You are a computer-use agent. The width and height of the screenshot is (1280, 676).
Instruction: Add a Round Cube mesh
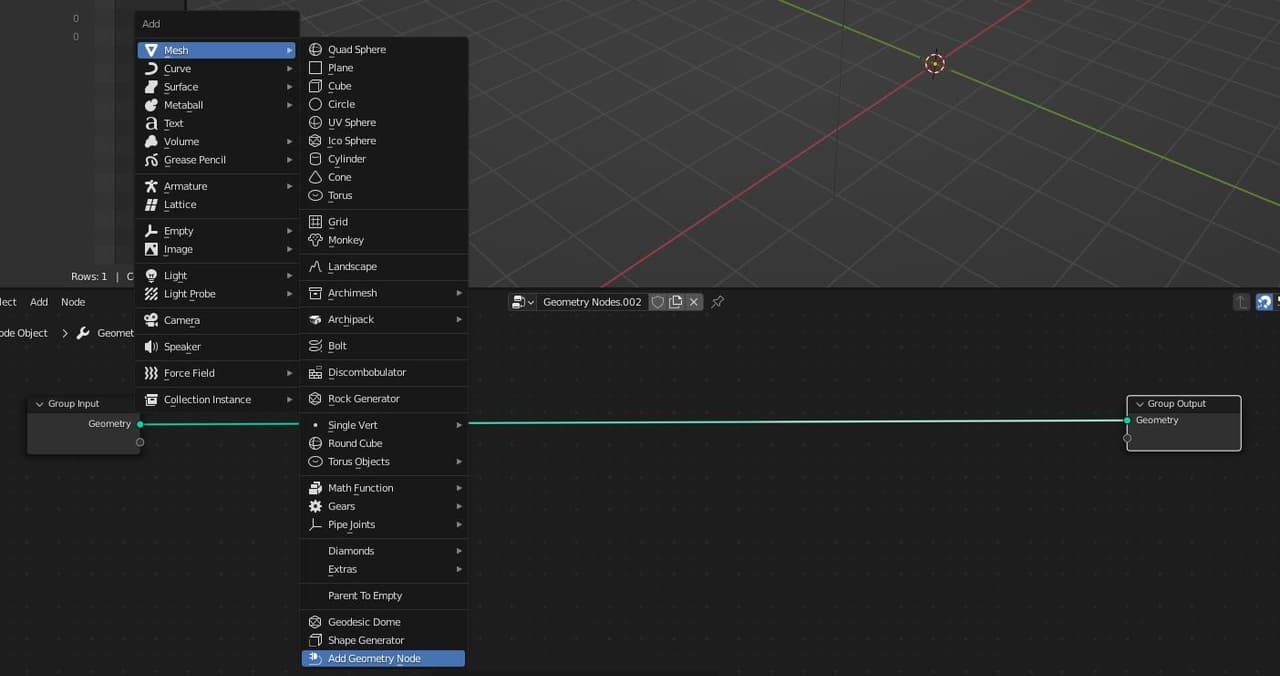tap(383, 443)
